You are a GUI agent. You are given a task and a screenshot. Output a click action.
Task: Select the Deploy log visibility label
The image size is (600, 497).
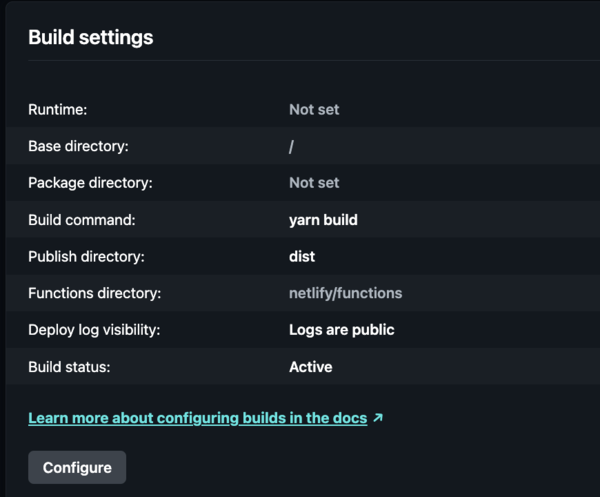94,330
